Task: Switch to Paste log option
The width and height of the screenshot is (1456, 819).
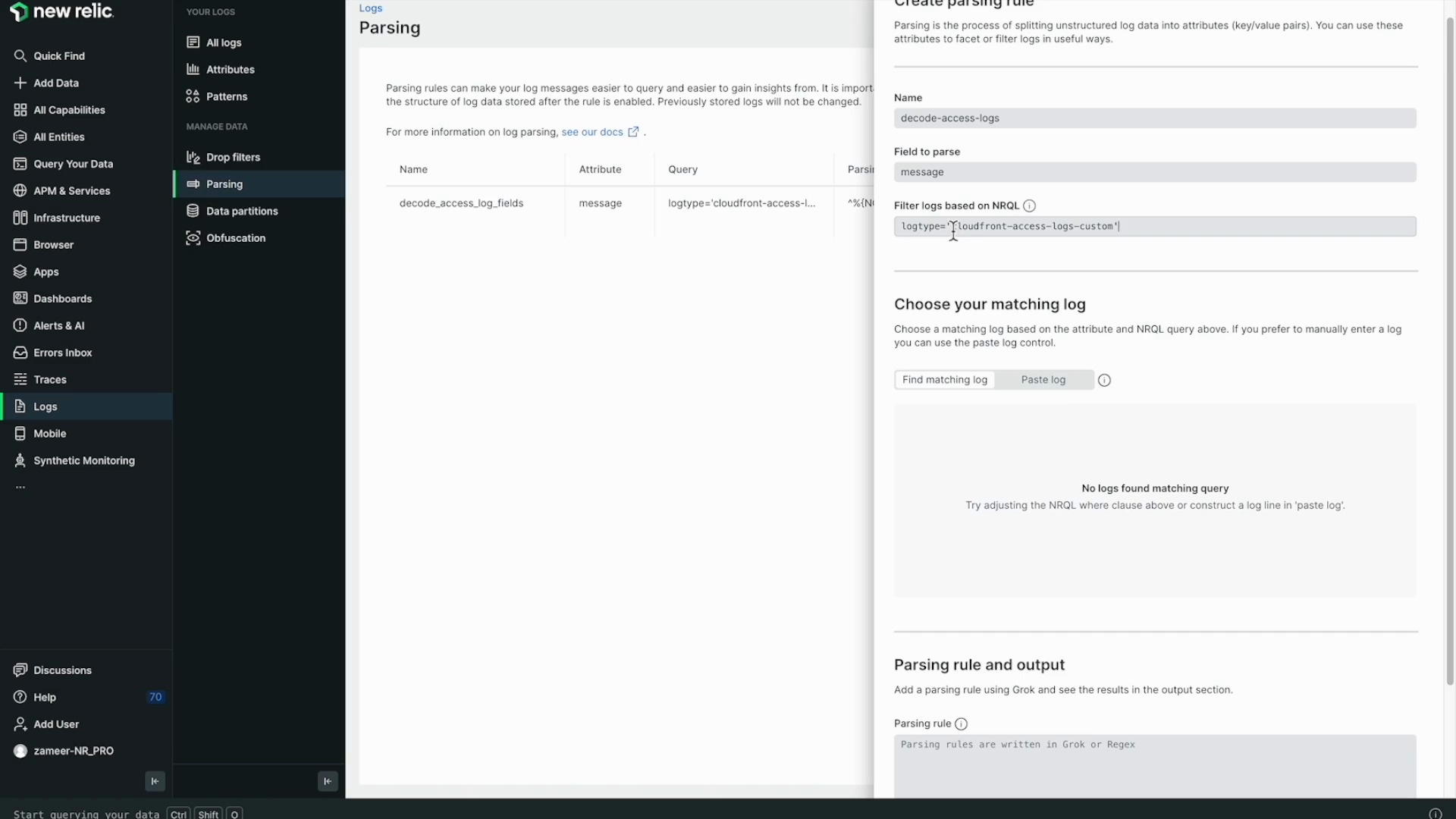Action: pos(1043,380)
